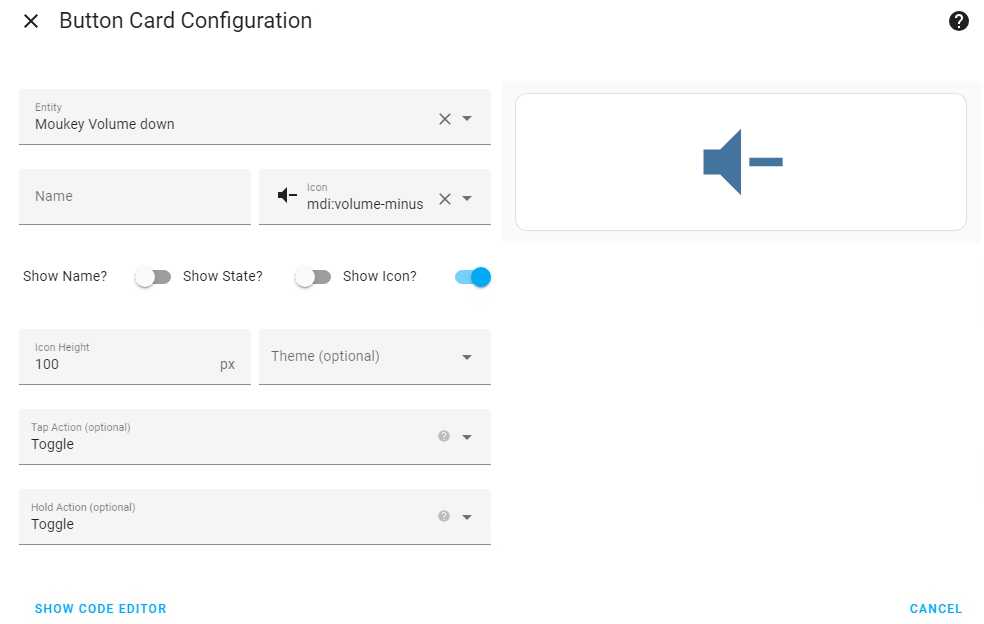
Task: Close the Button Card Configuration dialog
Action: (30, 20)
